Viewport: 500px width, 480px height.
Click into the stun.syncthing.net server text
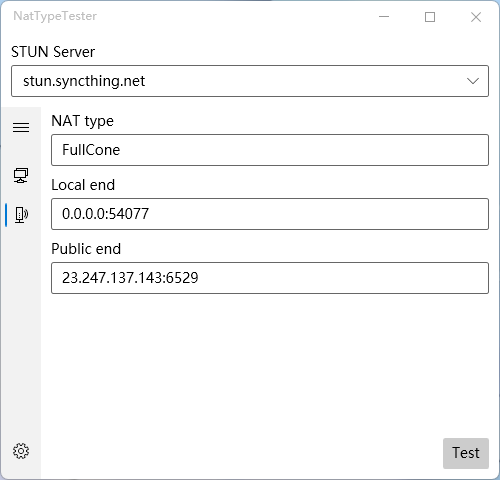(84, 81)
